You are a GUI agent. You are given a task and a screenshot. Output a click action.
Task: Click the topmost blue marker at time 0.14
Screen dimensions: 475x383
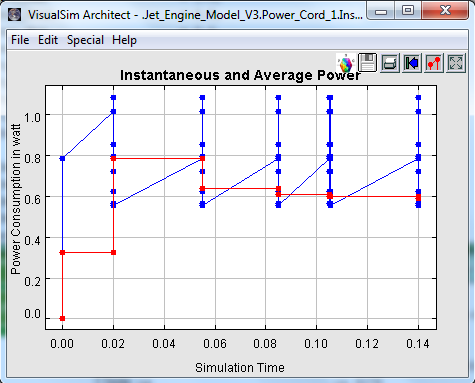418,98
